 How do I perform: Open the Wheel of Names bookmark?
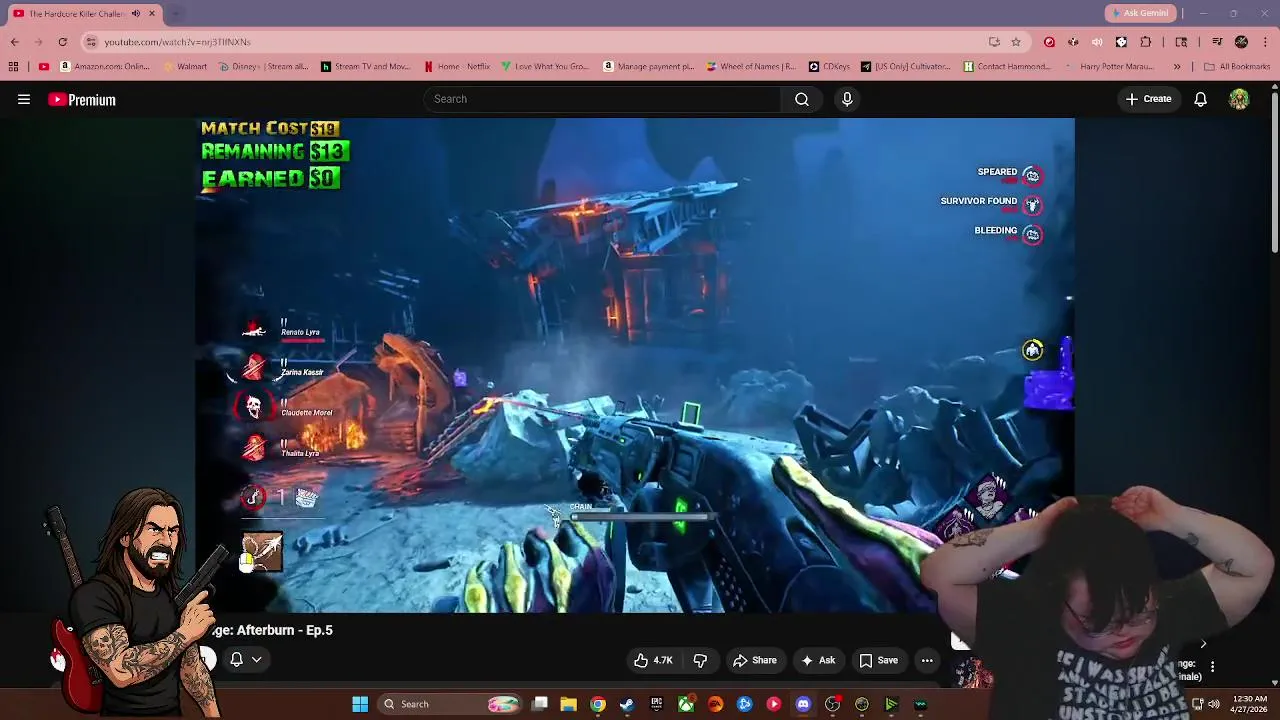coord(751,67)
